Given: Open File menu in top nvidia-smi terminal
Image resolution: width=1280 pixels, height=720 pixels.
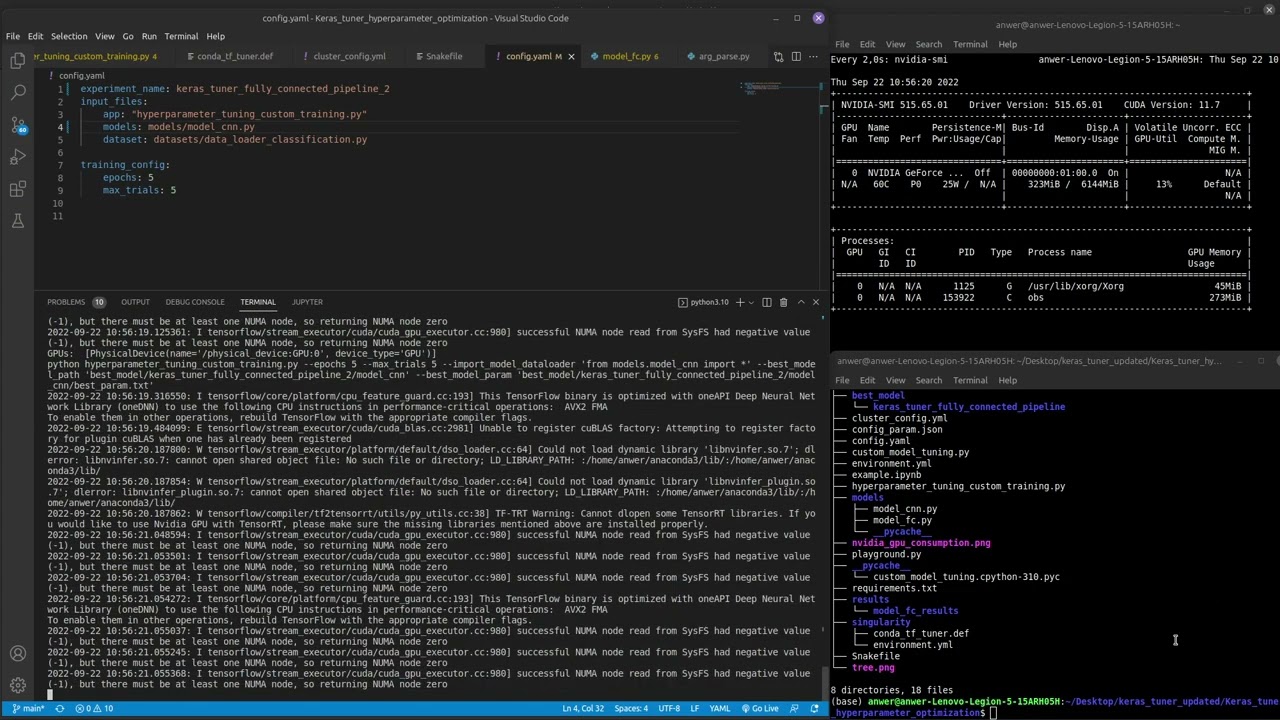Looking at the screenshot, I should coord(842,44).
